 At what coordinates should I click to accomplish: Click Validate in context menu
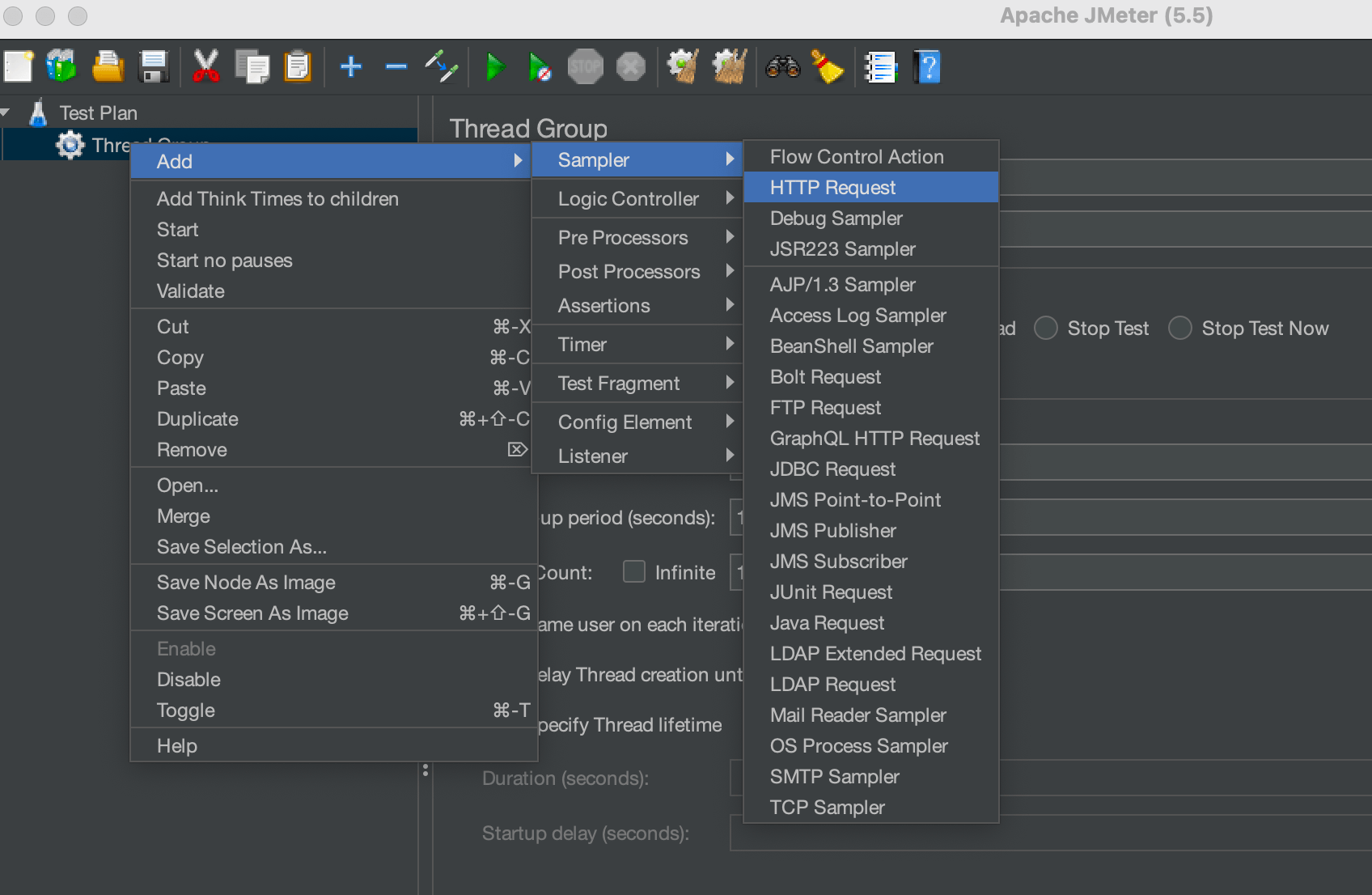click(331, 291)
